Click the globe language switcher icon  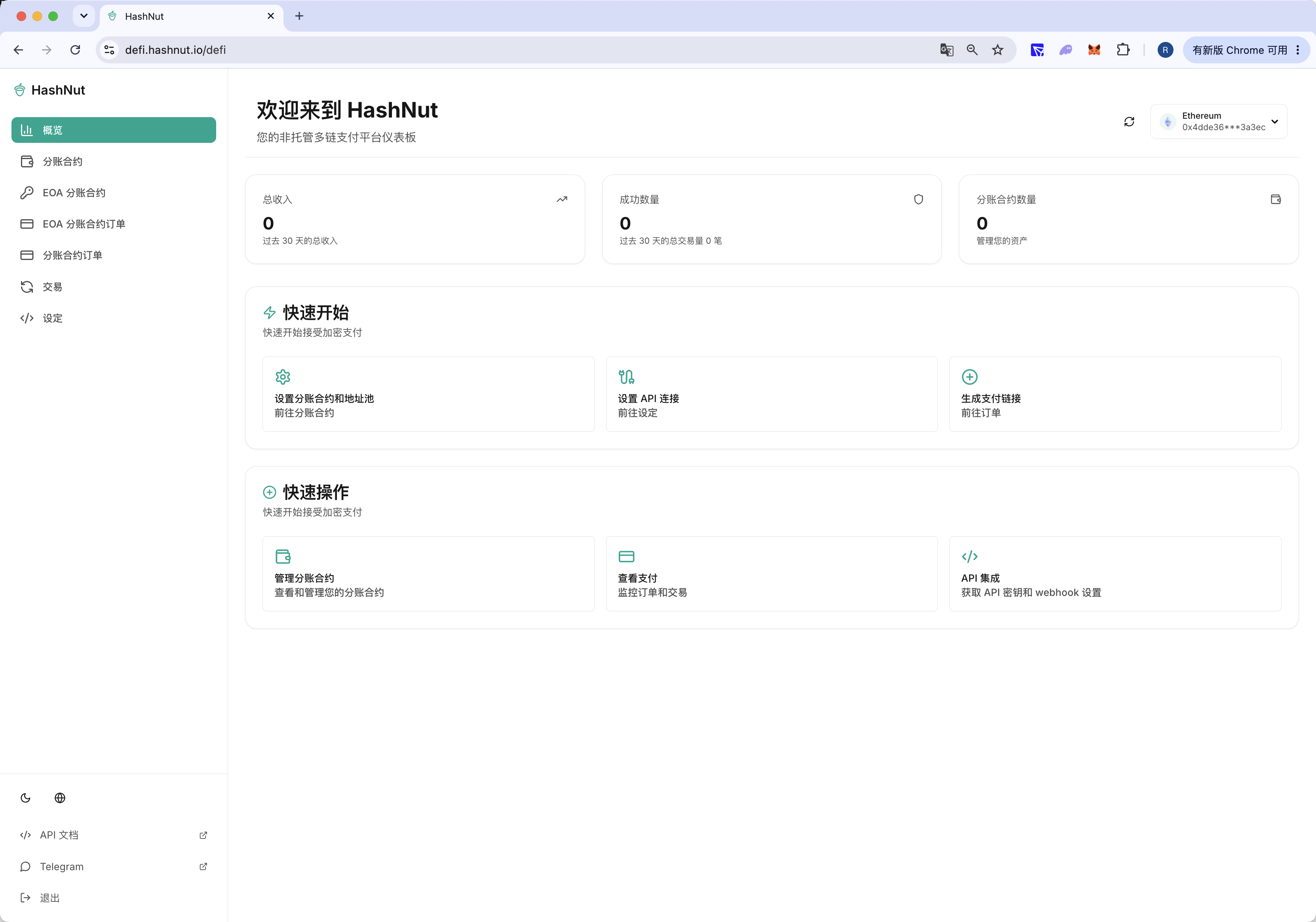point(60,798)
